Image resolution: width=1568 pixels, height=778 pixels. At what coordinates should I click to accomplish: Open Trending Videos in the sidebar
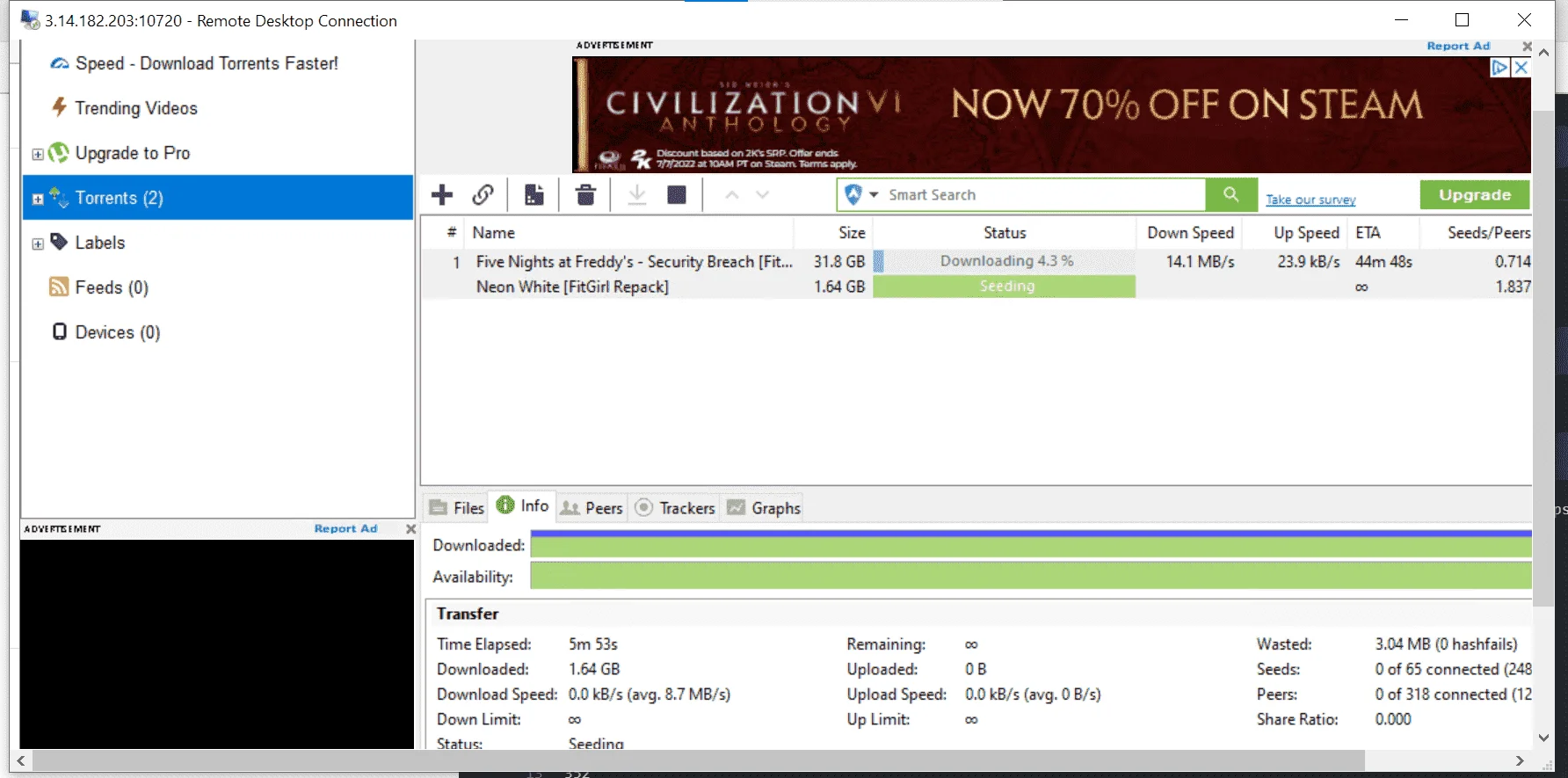[x=136, y=108]
